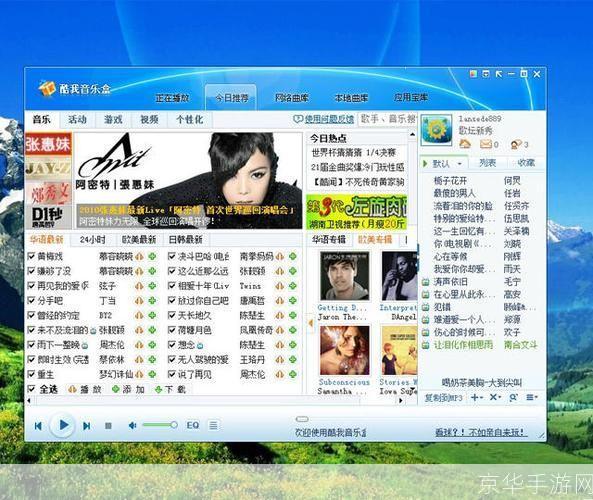Image resolution: width=593 pixels, height=500 pixels.
Task: Open the playlist mode menu dropdown
Action: (x=532, y=398)
